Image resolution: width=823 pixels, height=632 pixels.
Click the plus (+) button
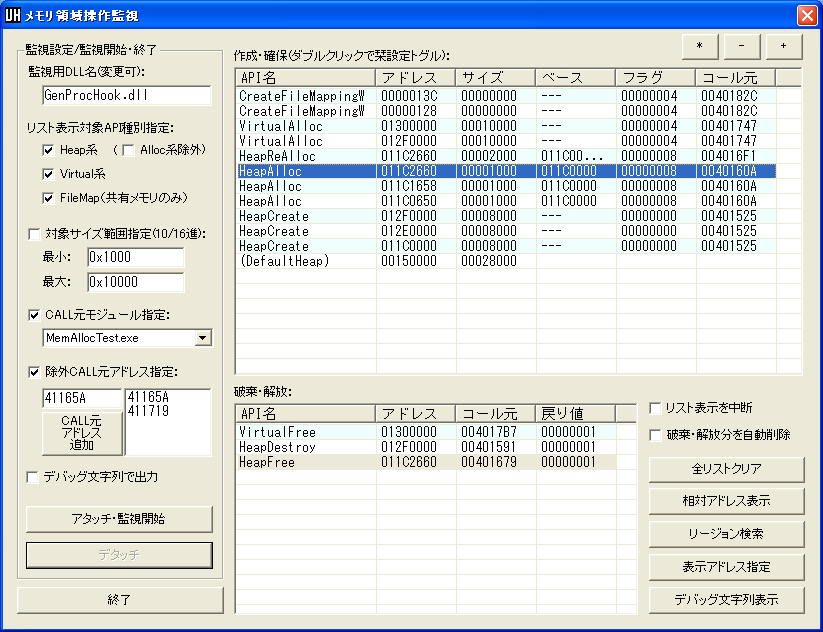click(x=784, y=47)
